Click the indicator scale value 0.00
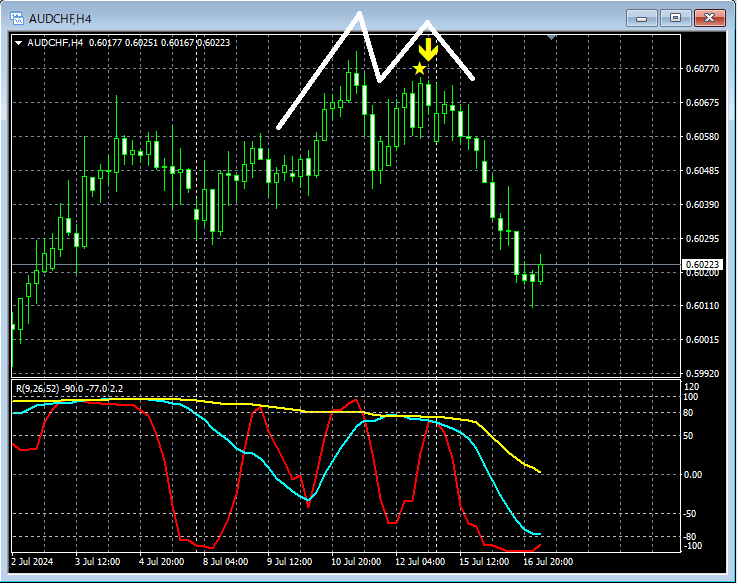738x583 pixels. (692, 475)
